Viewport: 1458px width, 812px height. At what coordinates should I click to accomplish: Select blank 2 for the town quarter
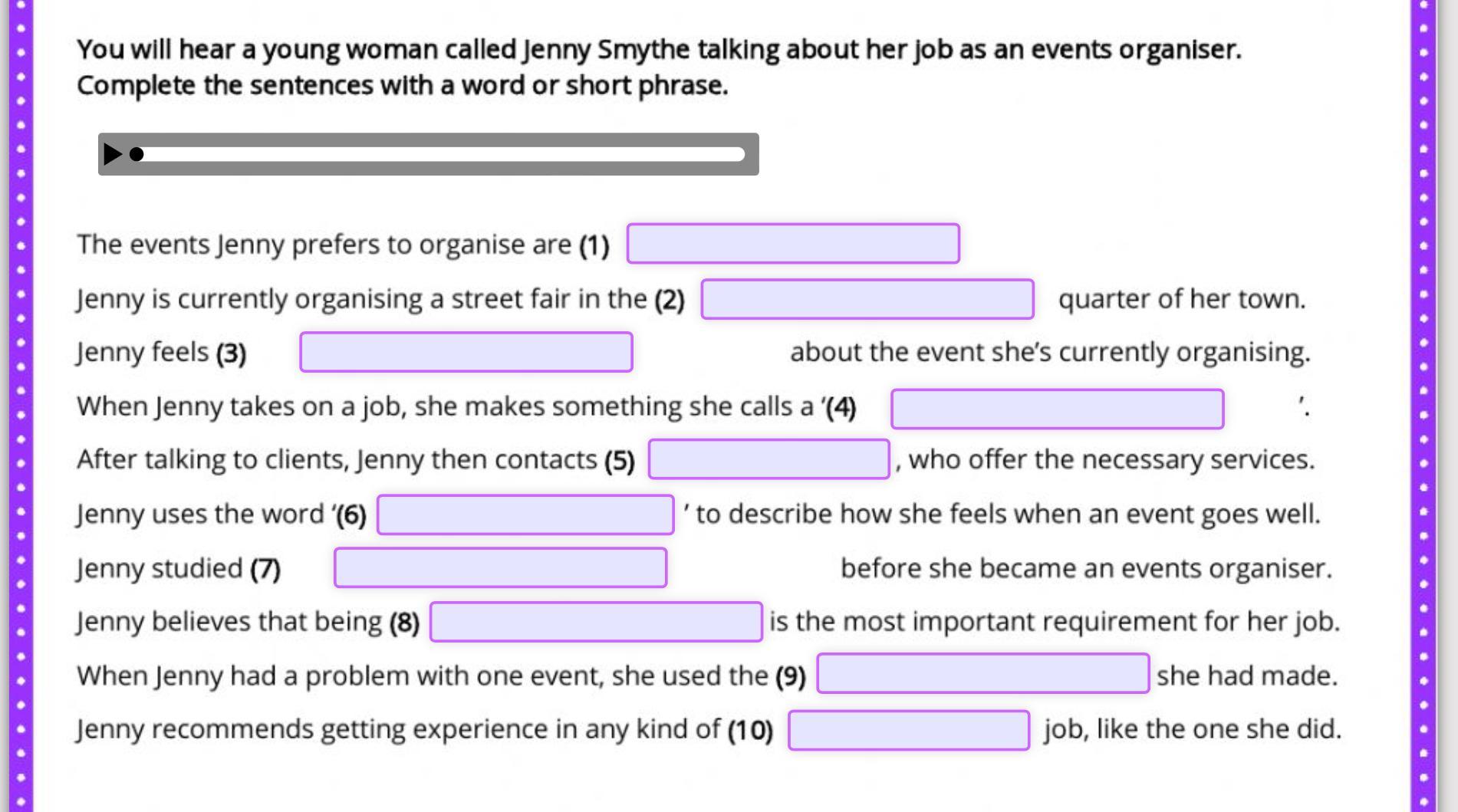(867, 299)
